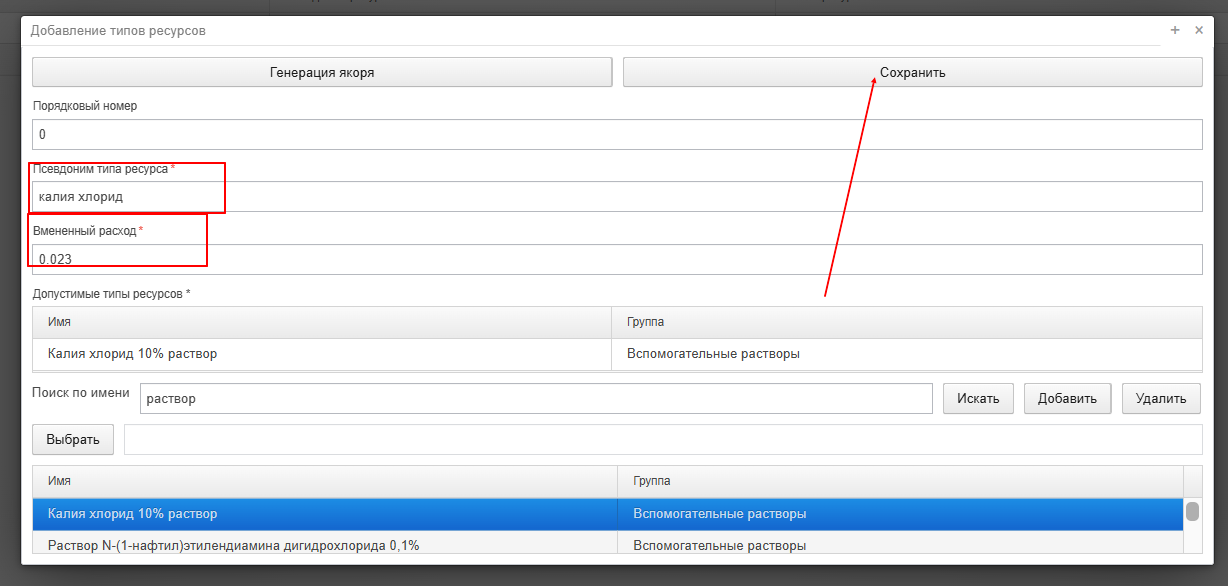This screenshot has width=1228, height=586.
Task: Save the form with Сохранить button
Action: [x=912, y=72]
